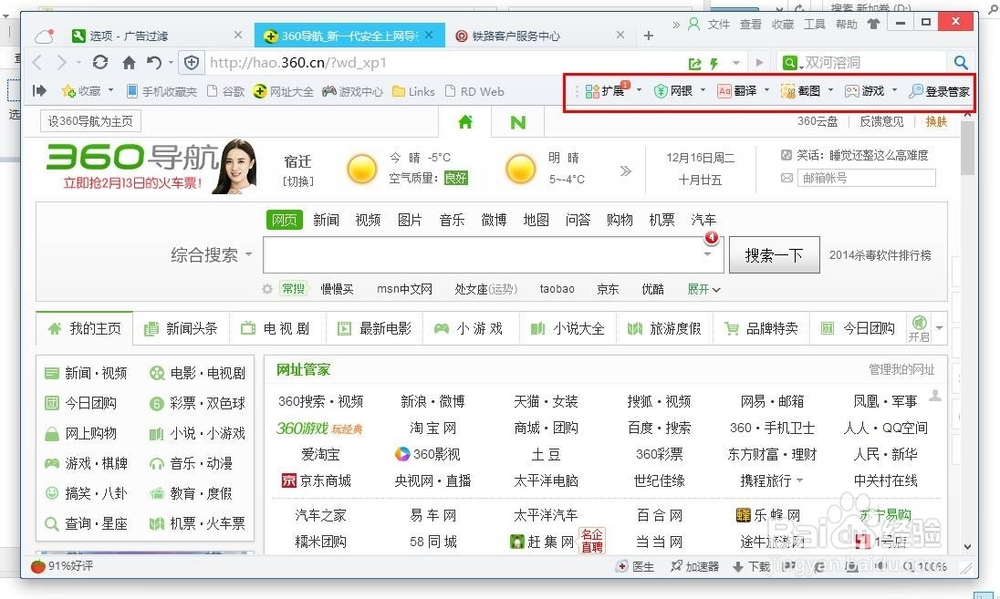Open the 扩展 extensions button

(x=605, y=91)
